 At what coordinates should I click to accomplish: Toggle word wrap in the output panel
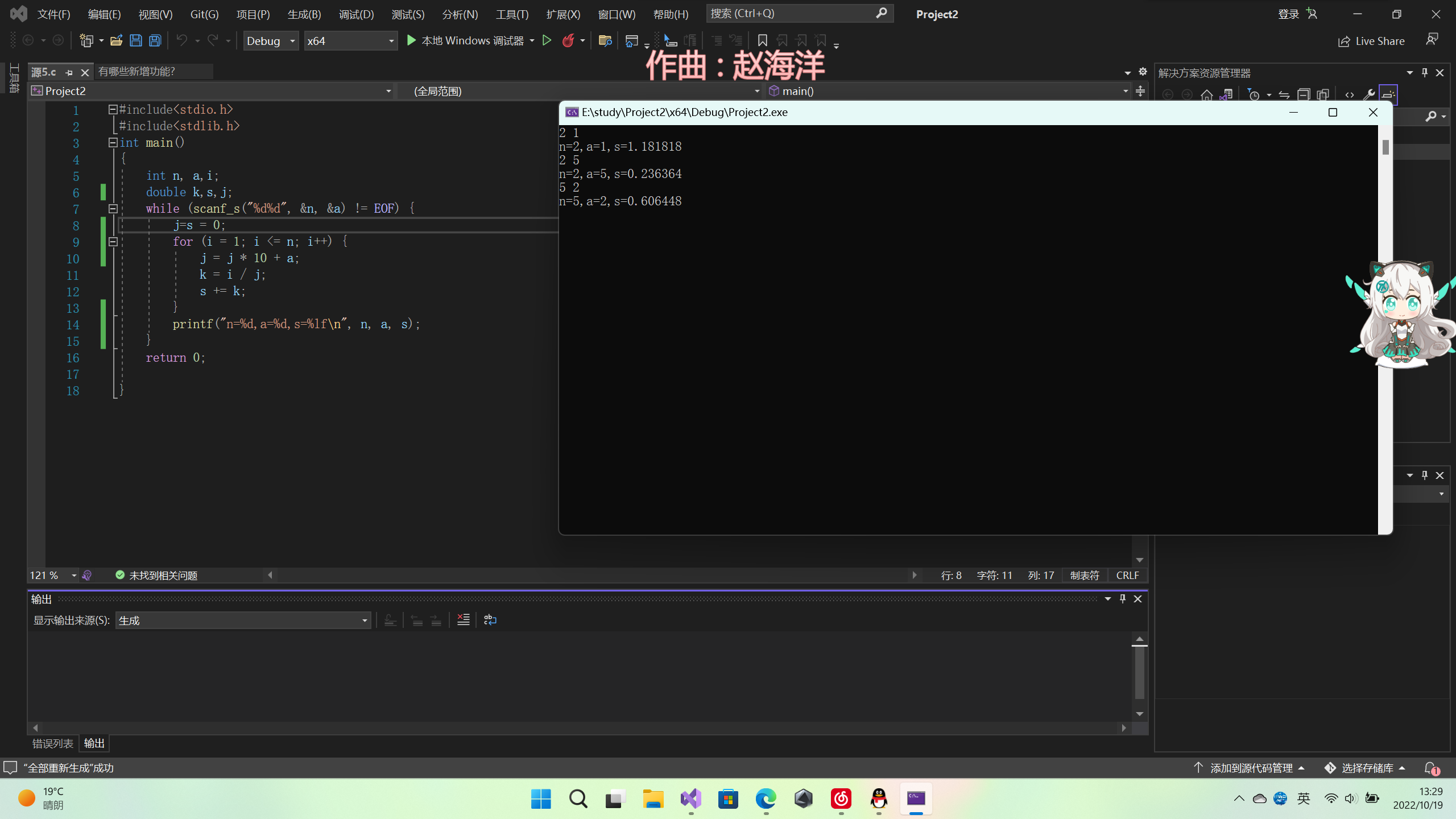(x=490, y=620)
